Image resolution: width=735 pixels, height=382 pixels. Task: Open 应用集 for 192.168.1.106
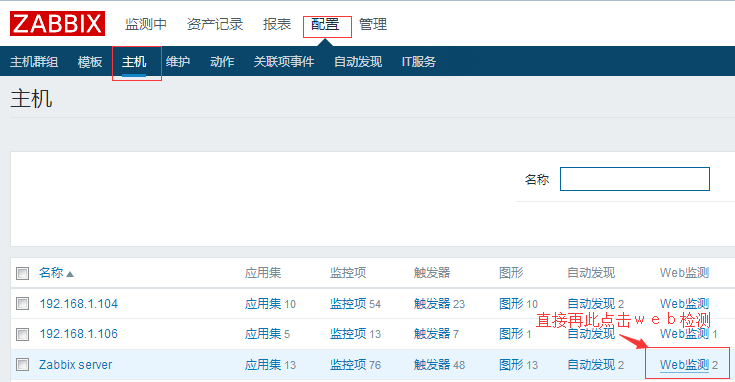(263, 334)
